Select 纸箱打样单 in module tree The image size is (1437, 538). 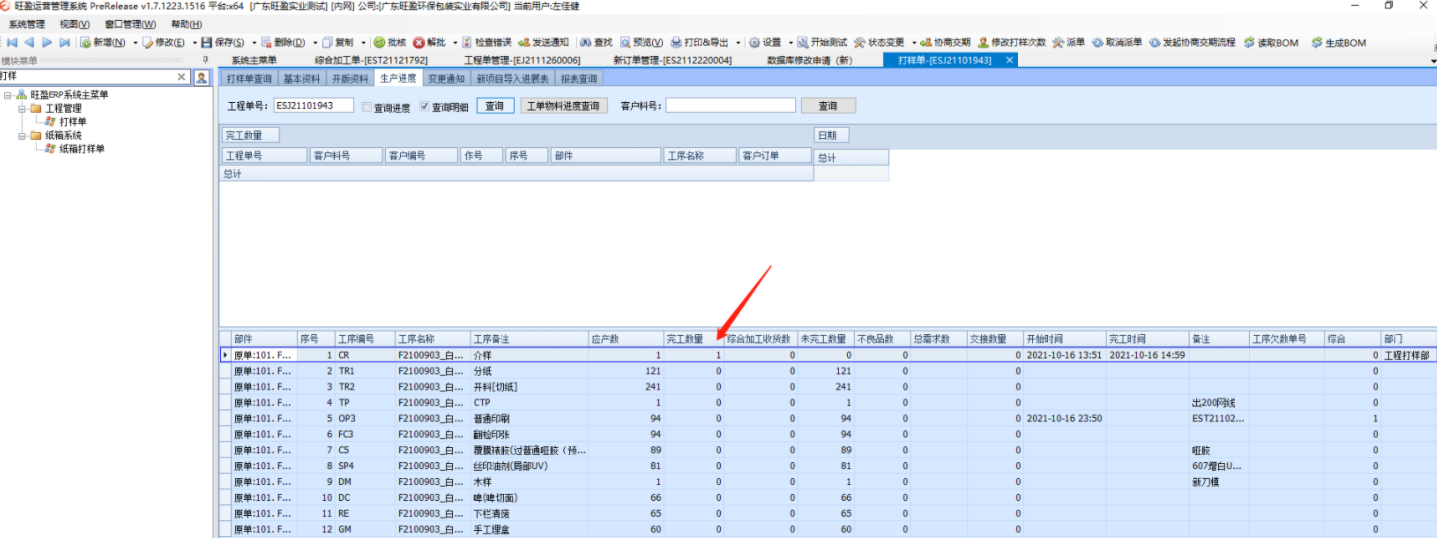point(81,149)
